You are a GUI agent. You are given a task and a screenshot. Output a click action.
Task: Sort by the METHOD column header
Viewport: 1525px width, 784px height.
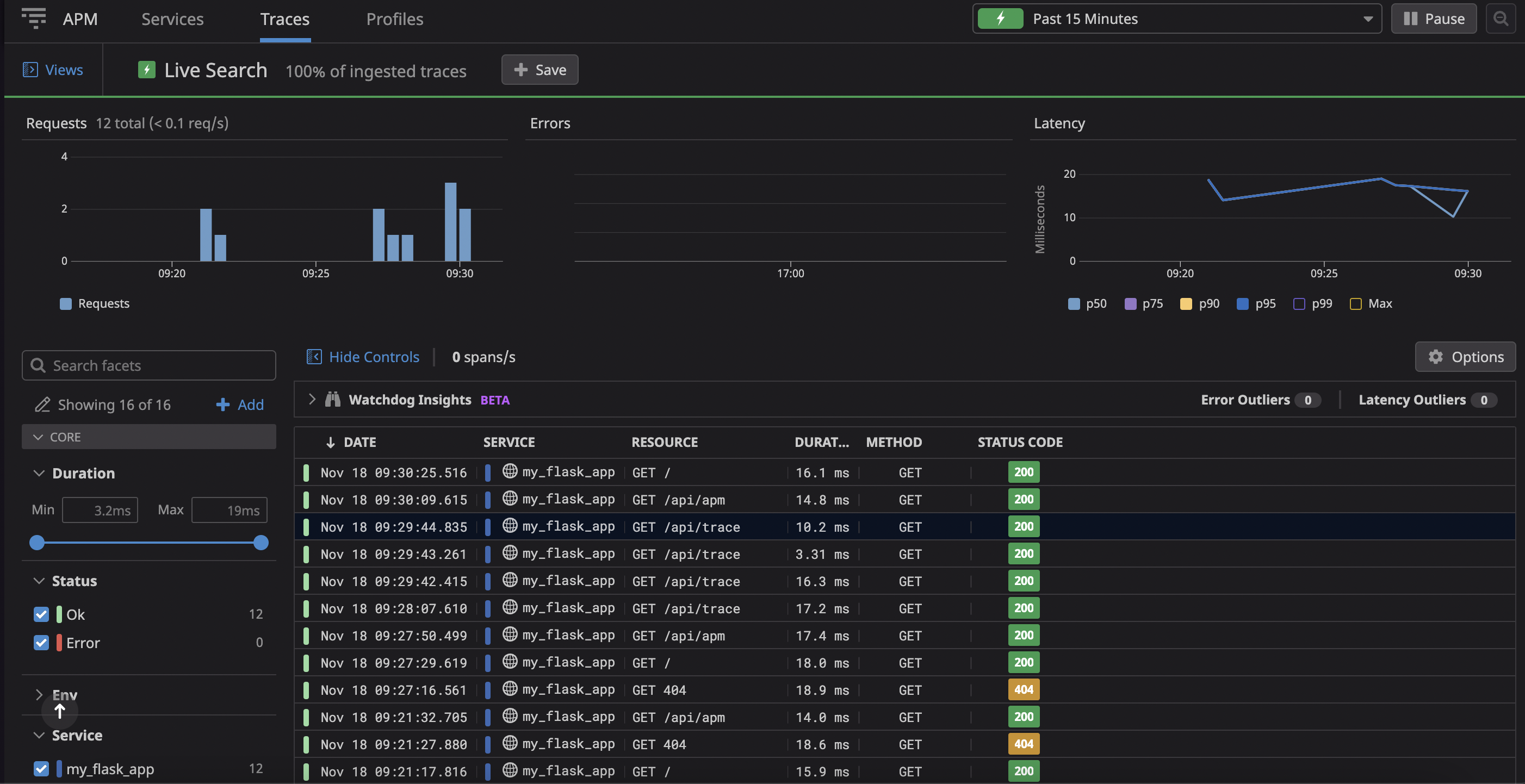(x=894, y=443)
